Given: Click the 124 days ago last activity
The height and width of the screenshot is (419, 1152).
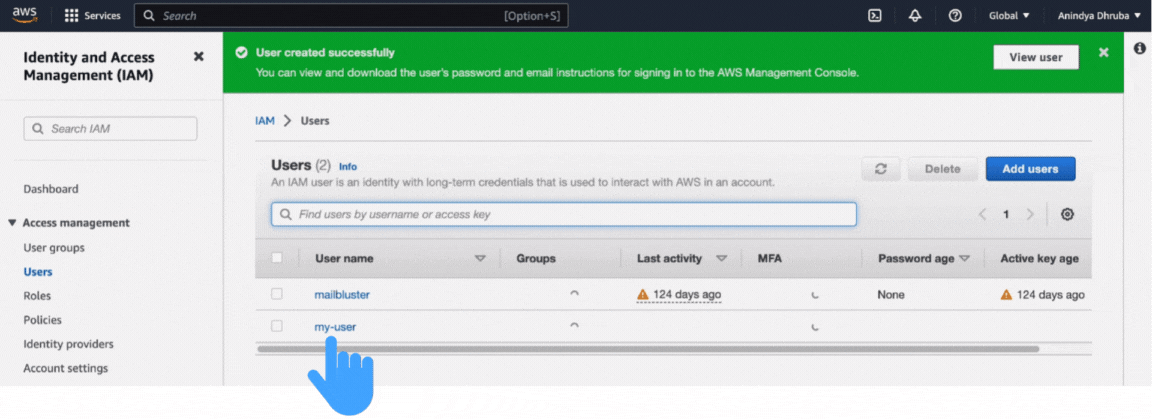Looking at the screenshot, I should (687, 295).
